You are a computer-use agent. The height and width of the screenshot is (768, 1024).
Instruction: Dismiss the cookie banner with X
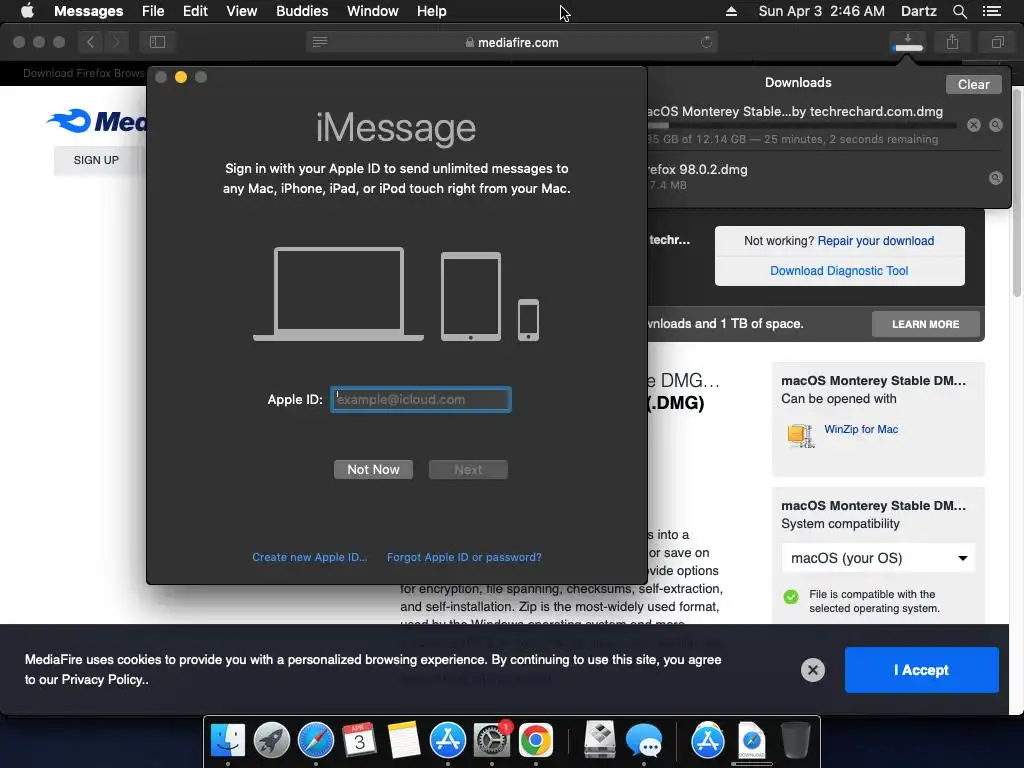pos(812,670)
